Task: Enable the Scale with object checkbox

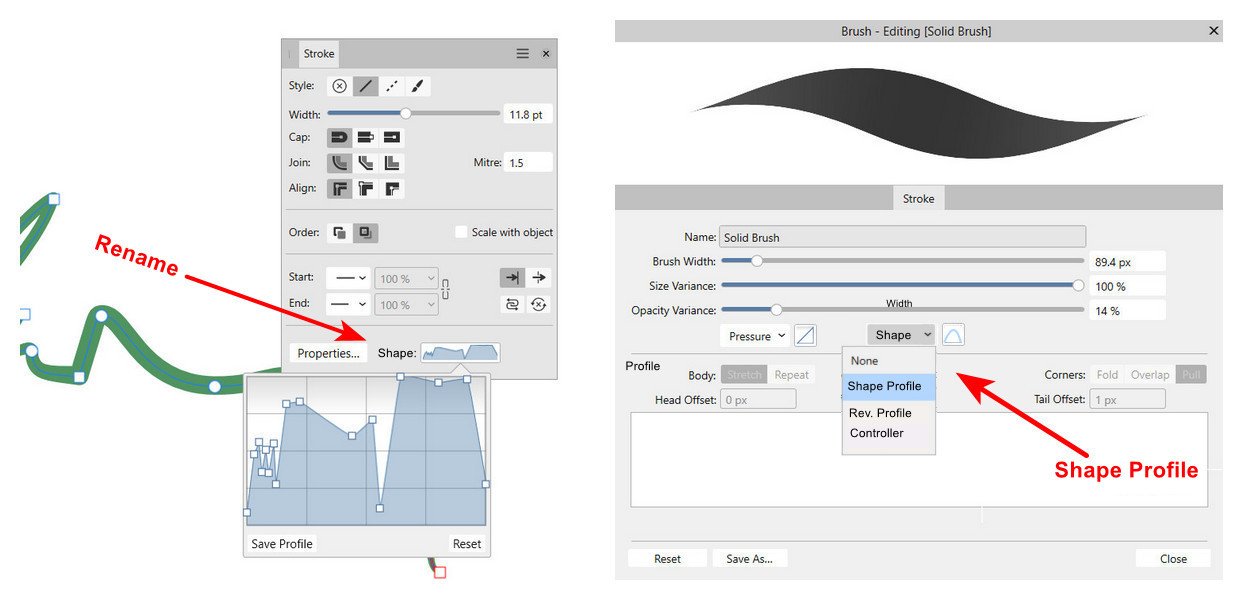Action: click(x=461, y=232)
